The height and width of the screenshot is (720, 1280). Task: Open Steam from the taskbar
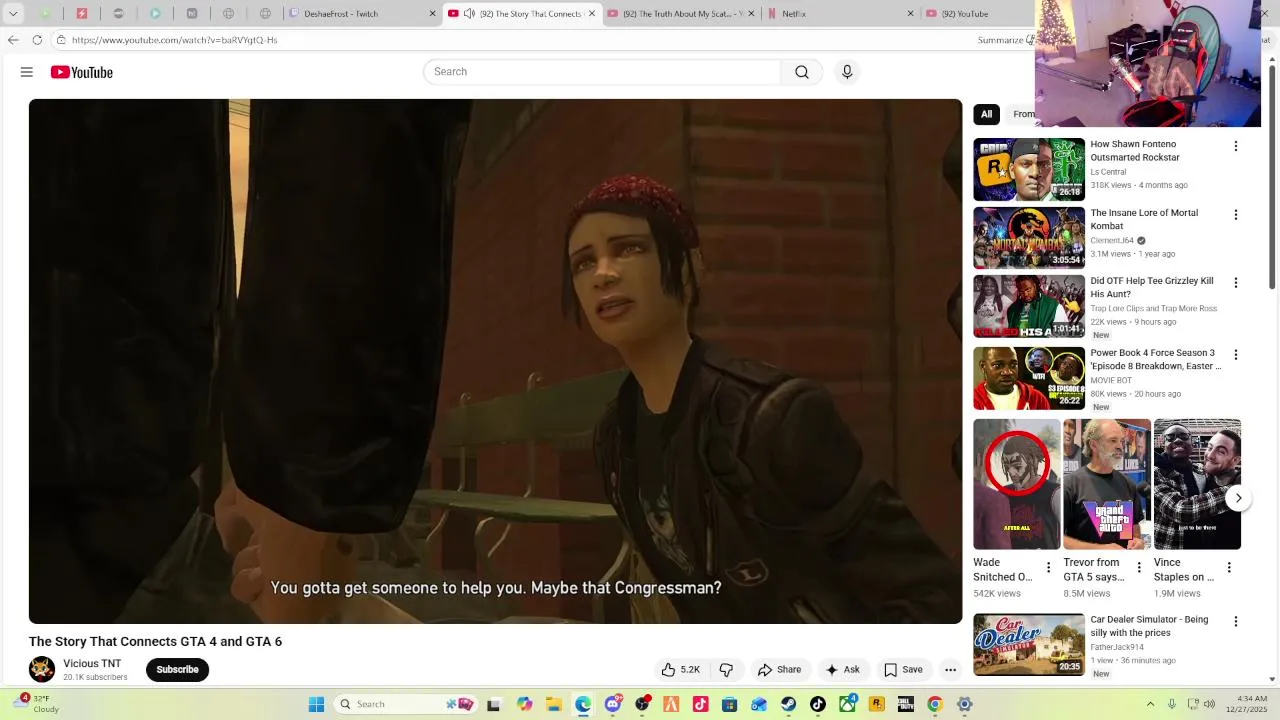(789, 704)
